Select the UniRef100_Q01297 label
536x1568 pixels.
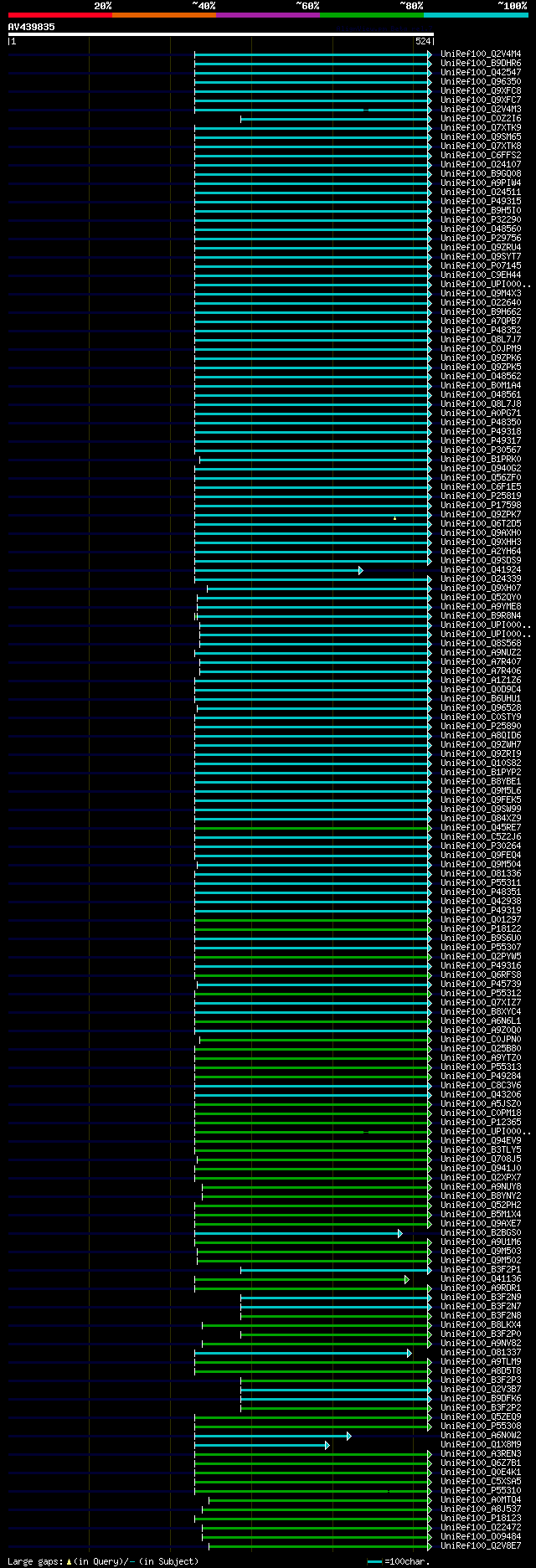(x=481, y=919)
